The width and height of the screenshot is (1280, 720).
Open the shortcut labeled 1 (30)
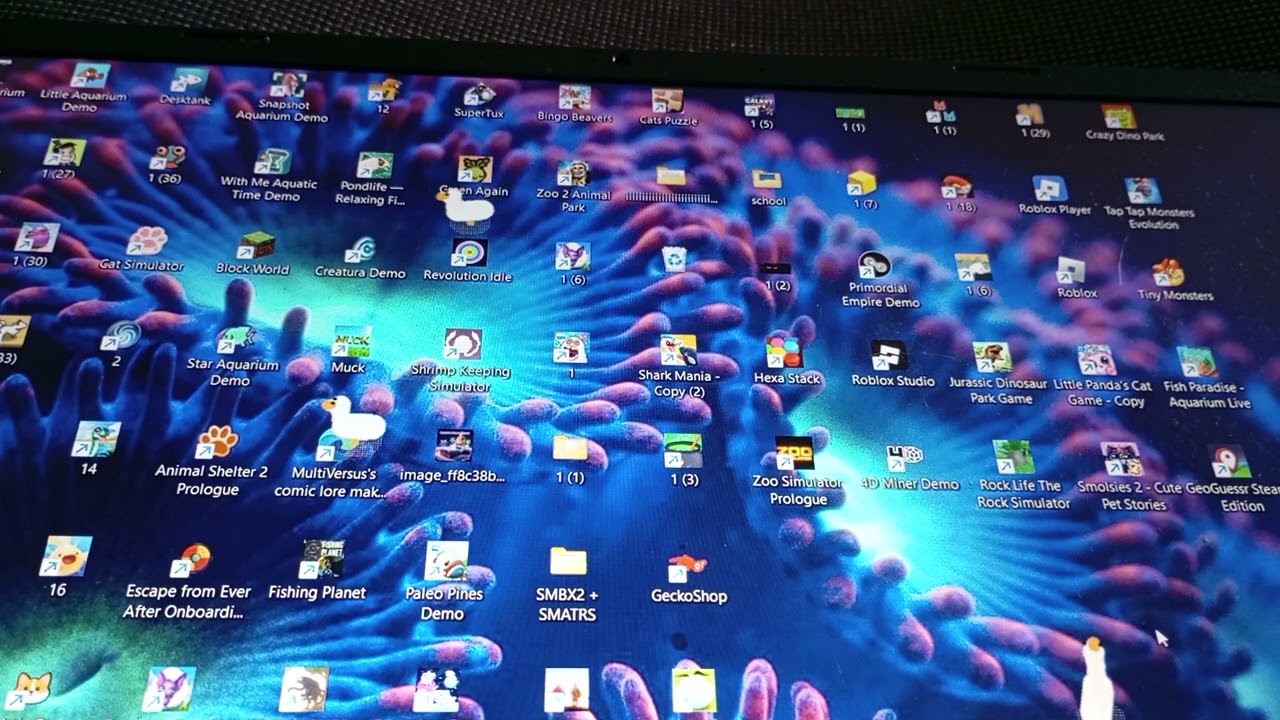pos(37,238)
